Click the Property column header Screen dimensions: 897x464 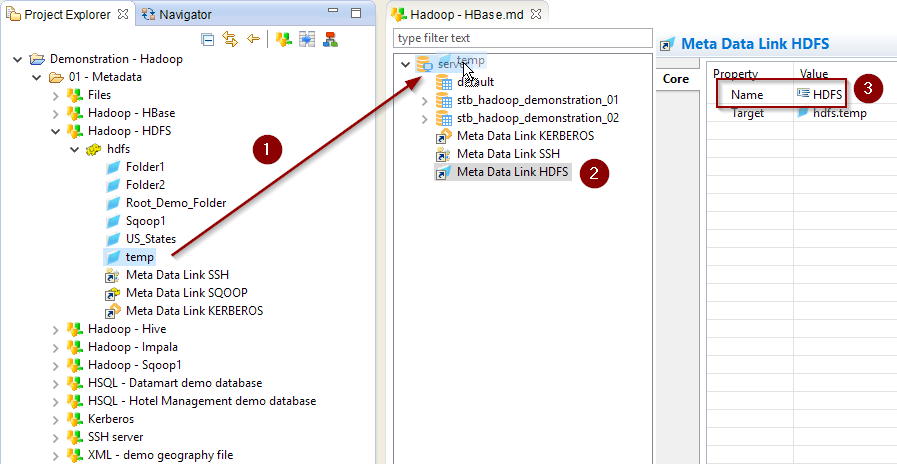[x=735, y=74]
